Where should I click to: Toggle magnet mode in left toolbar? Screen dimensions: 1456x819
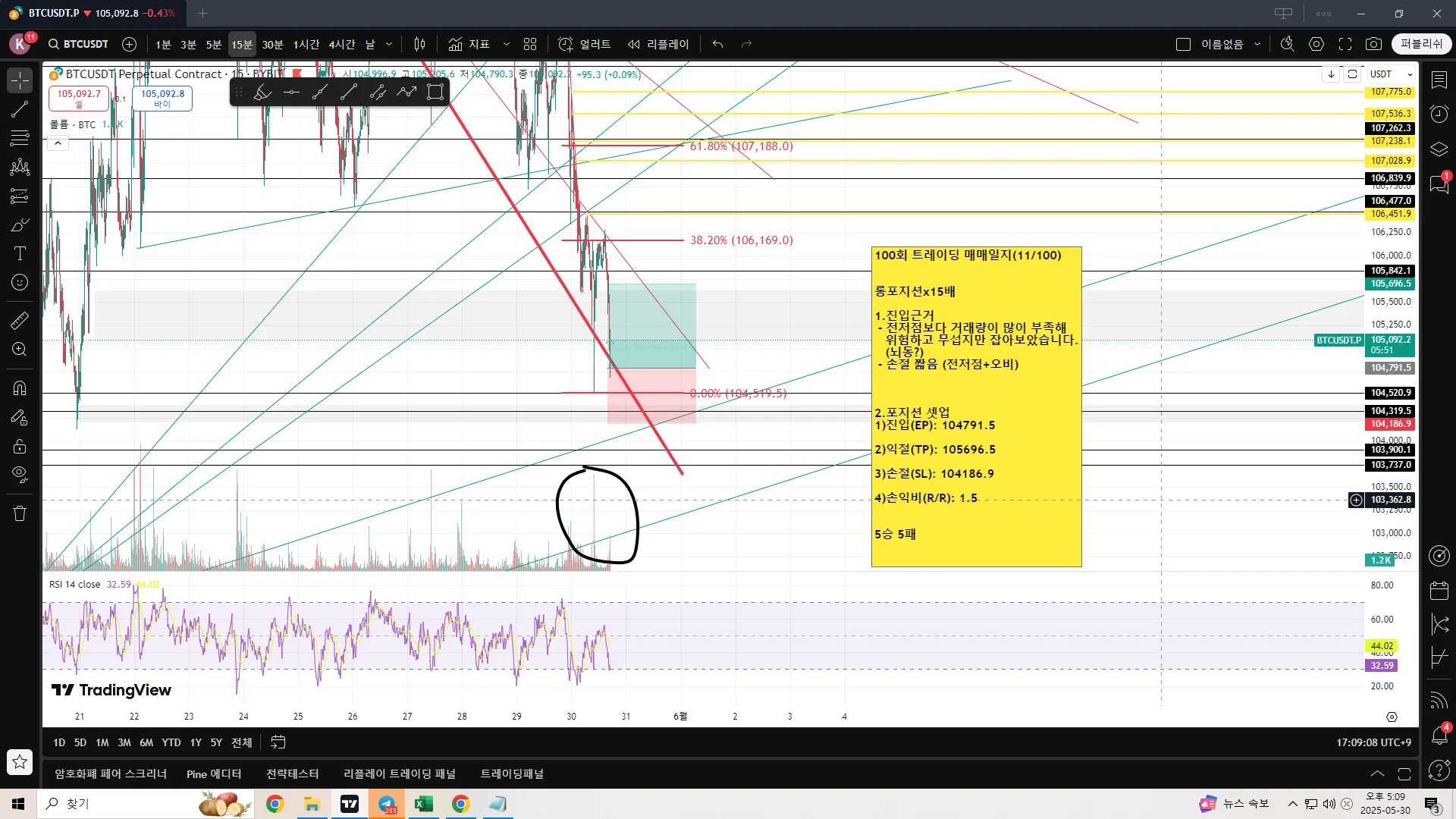[x=20, y=388]
